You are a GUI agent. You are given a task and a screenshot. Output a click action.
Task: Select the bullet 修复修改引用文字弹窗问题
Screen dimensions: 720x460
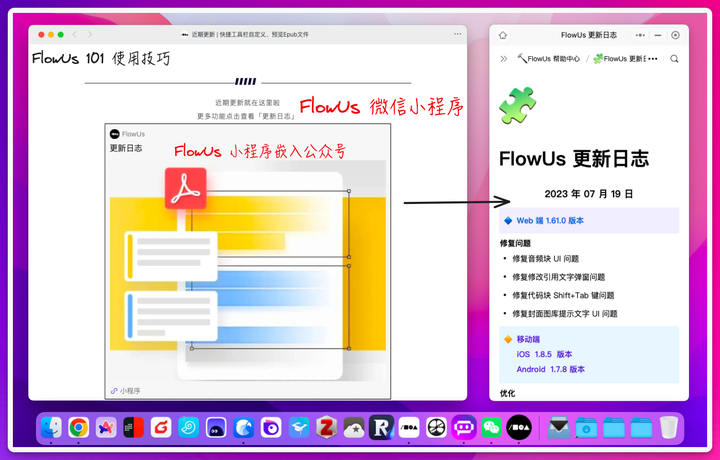(558, 277)
